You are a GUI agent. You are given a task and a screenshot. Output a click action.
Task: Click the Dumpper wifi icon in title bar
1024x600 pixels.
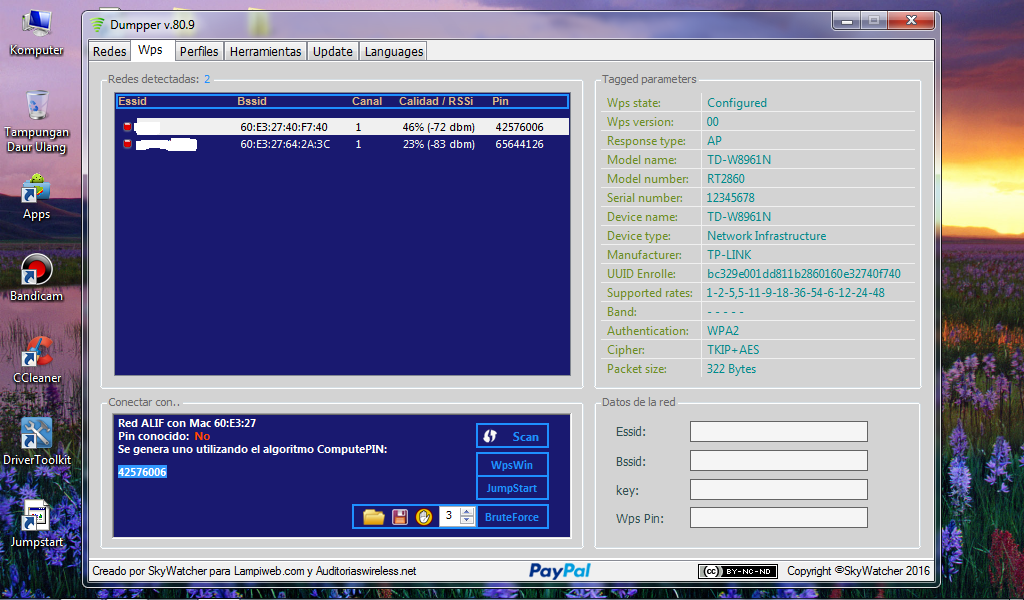click(97, 25)
